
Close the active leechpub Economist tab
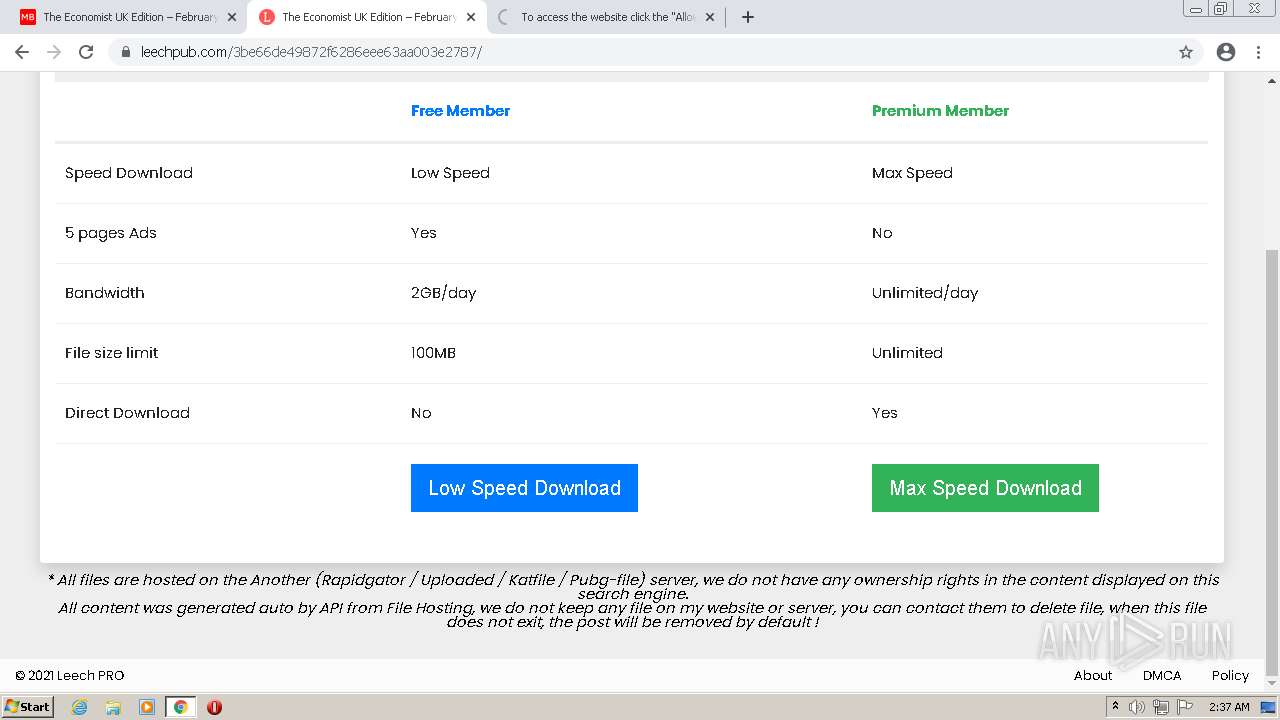coord(471,17)
